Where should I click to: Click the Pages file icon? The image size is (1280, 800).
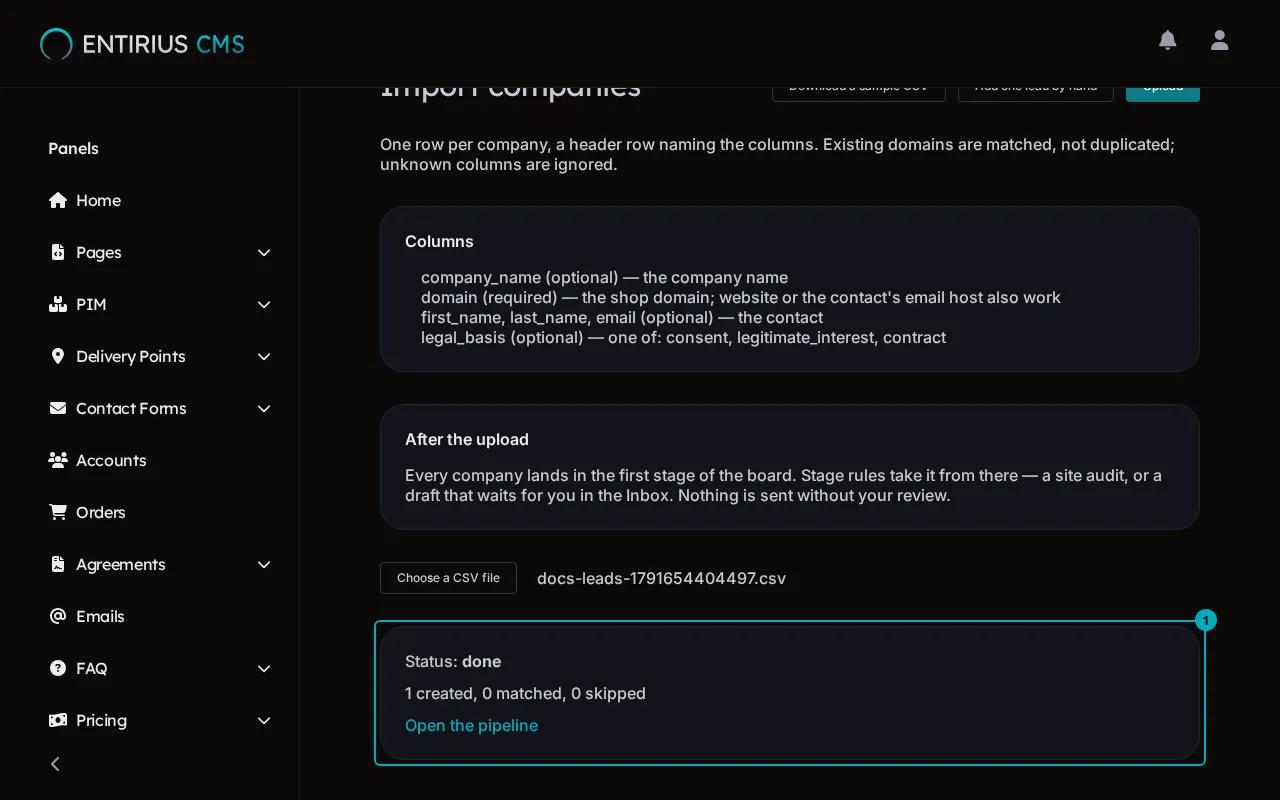pos(58,252)
